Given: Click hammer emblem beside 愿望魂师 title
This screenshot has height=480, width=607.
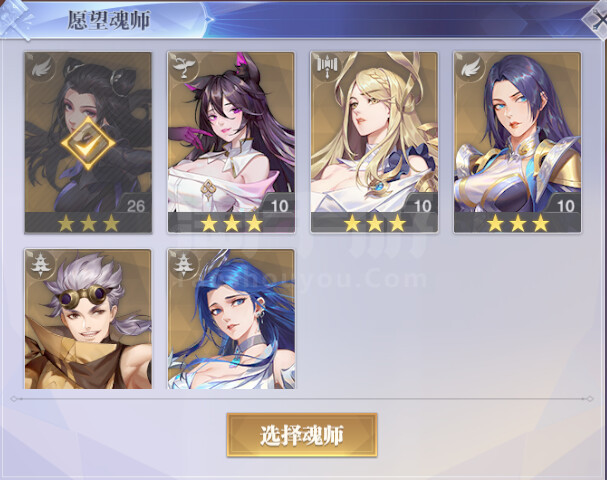Looking at the screenshot, I should tap(15, 19).
